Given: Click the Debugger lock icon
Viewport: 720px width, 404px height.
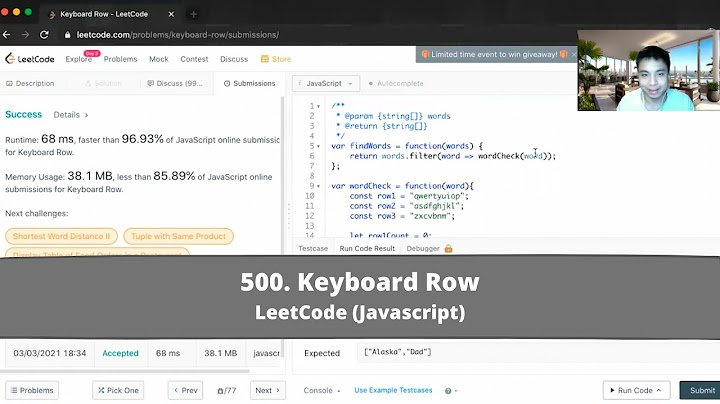Looking at the screenshot, I should point(449,248).
